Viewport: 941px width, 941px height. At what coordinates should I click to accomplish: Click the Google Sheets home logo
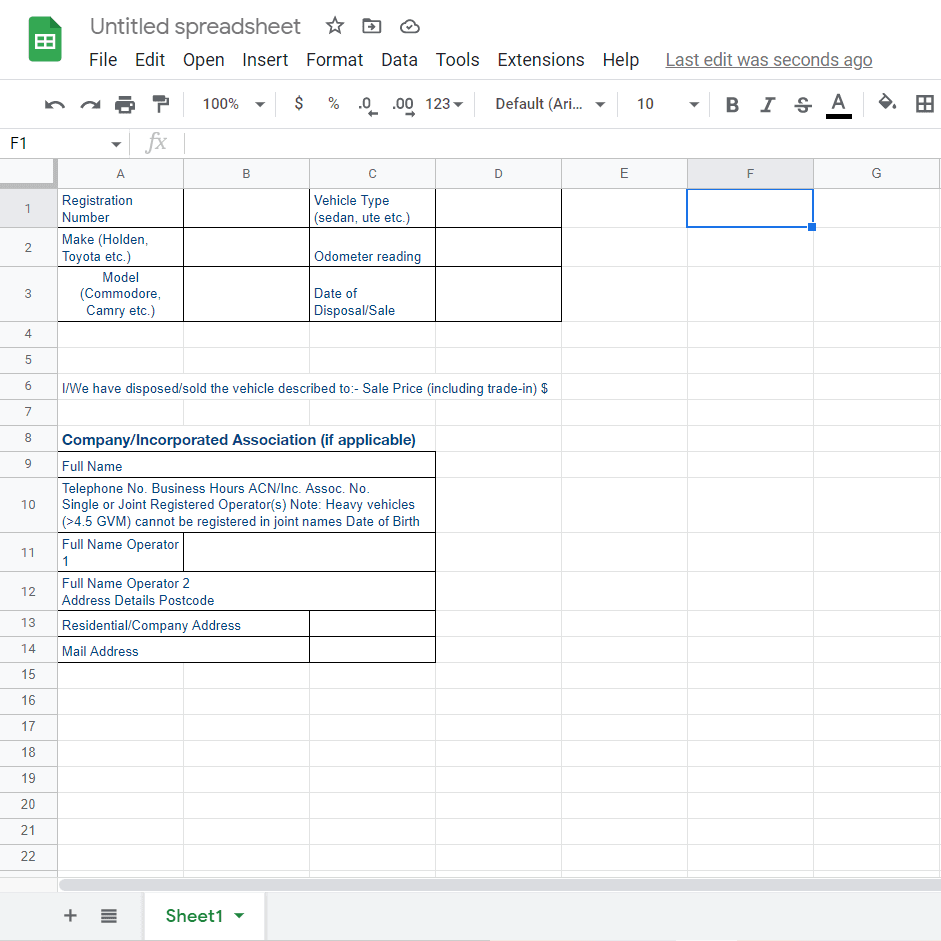45,39
